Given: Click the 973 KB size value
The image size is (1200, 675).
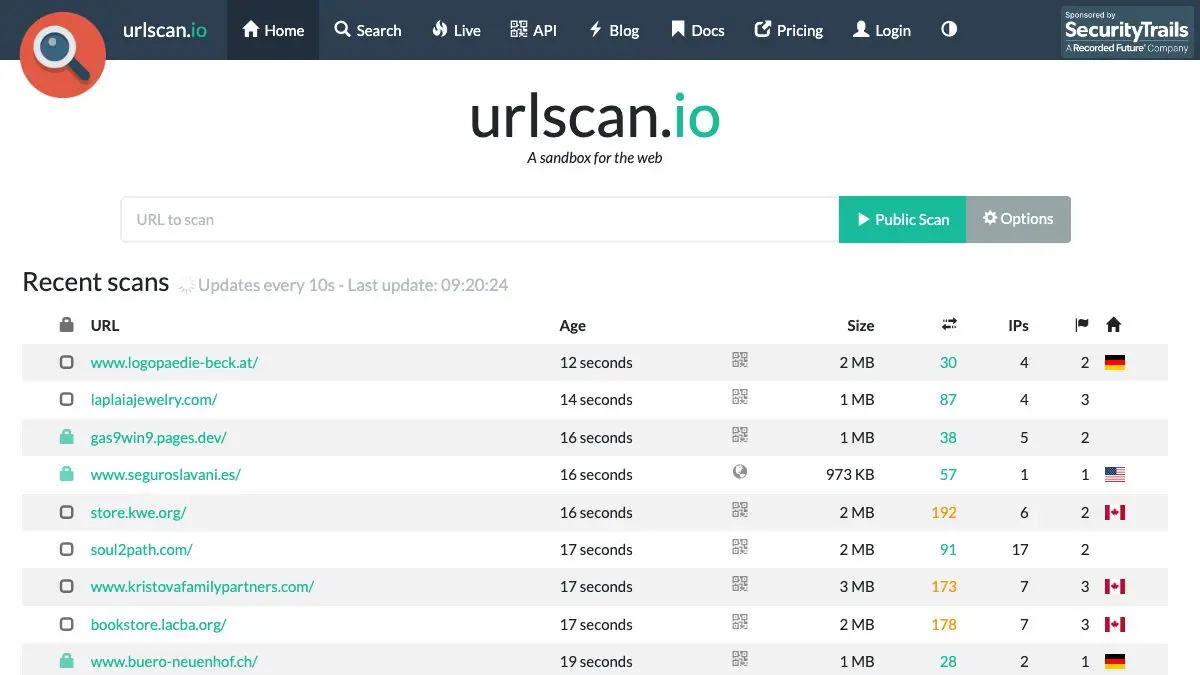Looking at the screenshot, I should [x=850, y=474].
